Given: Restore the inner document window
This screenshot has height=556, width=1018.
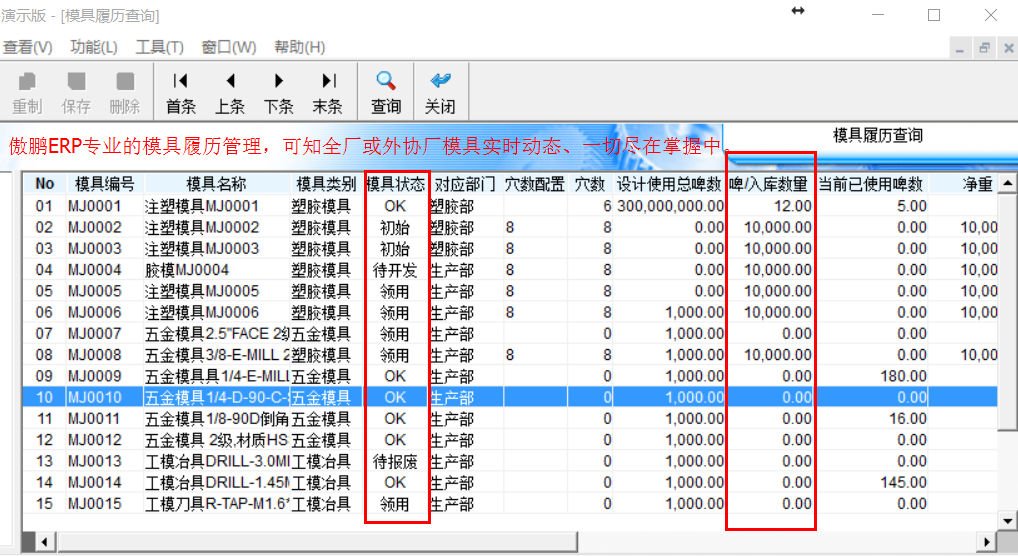Looking at the screenshot, I should pyautogui.click(x=984, y=48).
